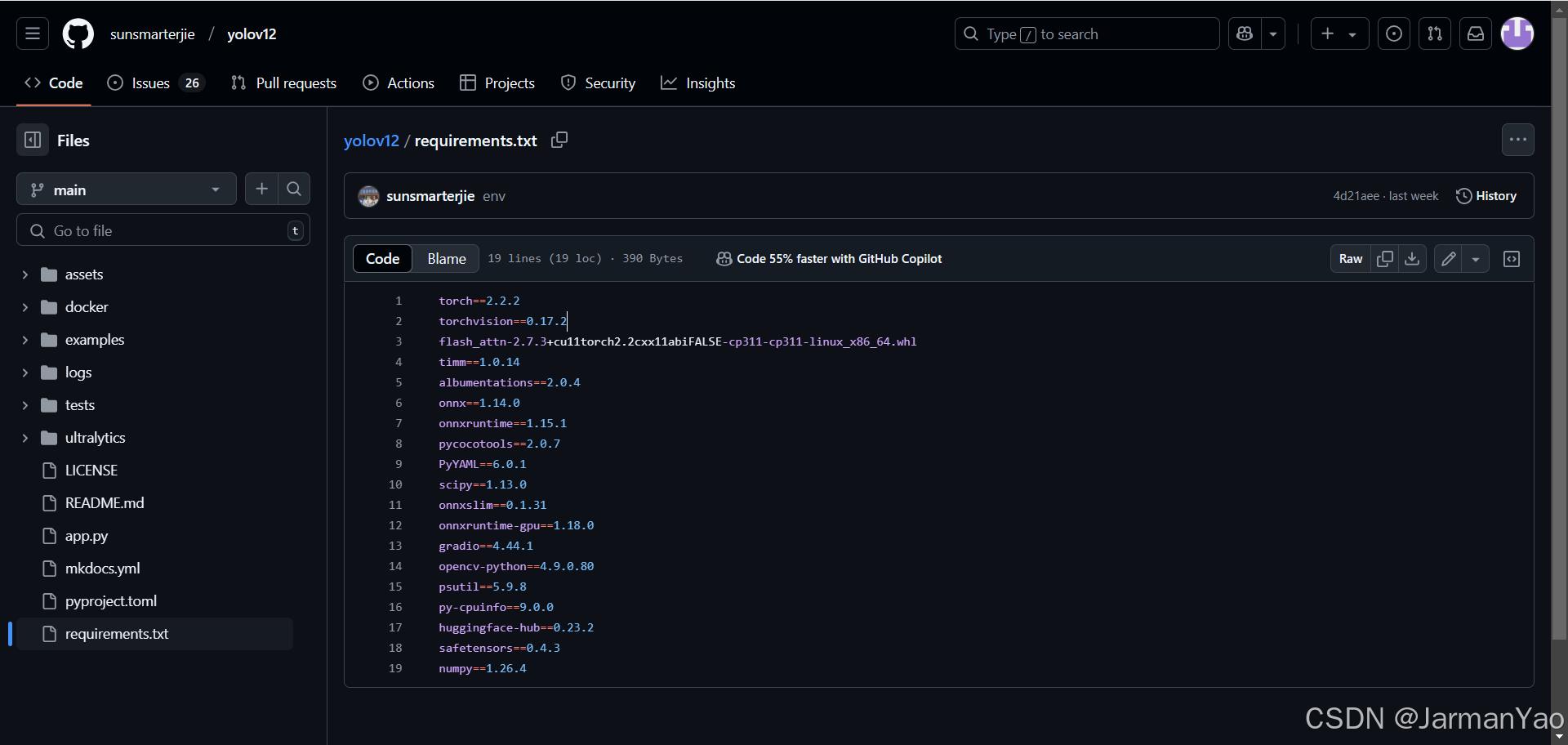This screenshot has width=1568, height=745.
Task: Collapse the Files side panel
Action: (x=33, y=141)
